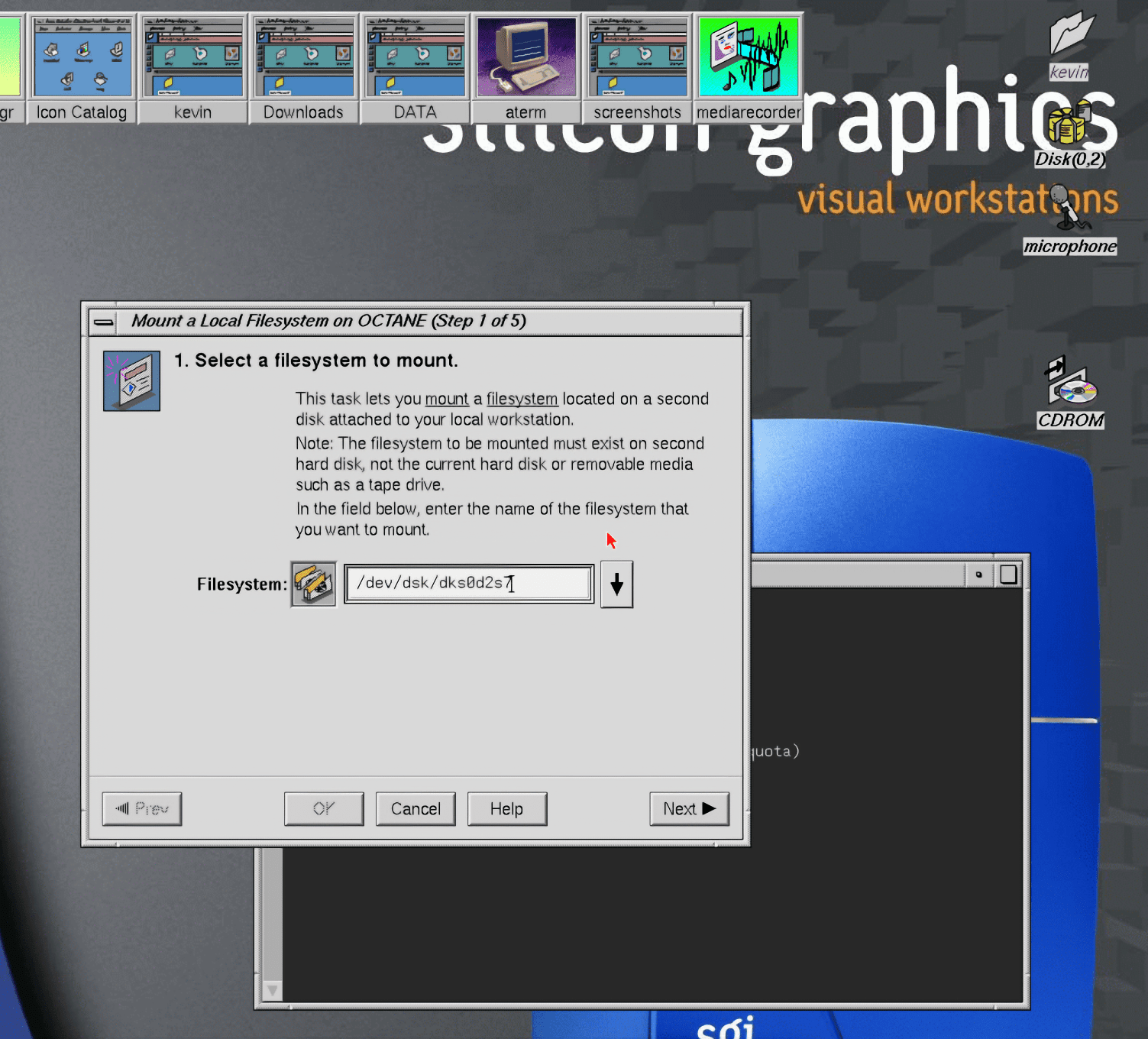Launch the mediarecorder icon
Screen dimensions: 1148x1039
click(749, 68)
